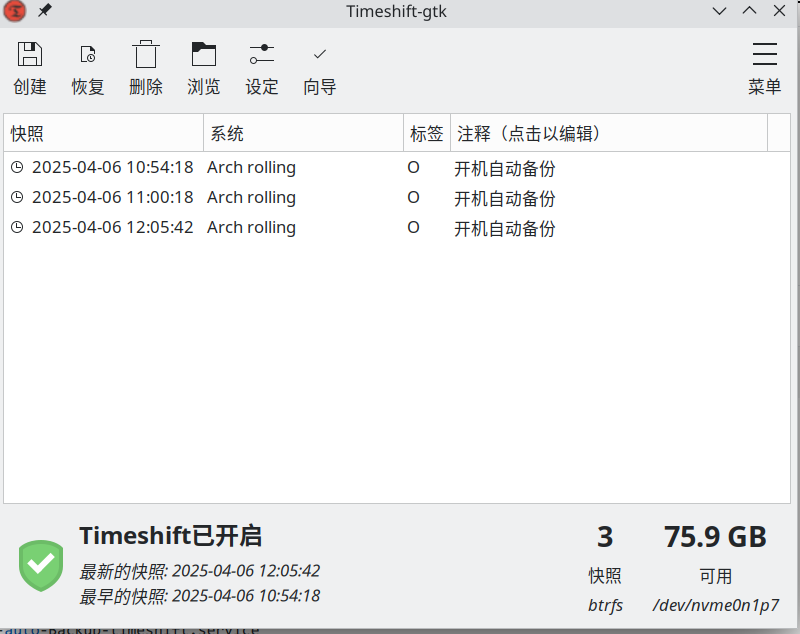Screen dimensions: 800x634
Task: Maximize the Timeshift-gtk window
Action: (749, 11)
